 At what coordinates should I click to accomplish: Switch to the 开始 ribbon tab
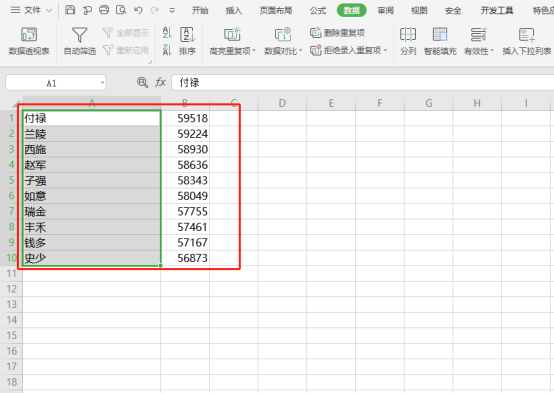click(x=200, y=10)
